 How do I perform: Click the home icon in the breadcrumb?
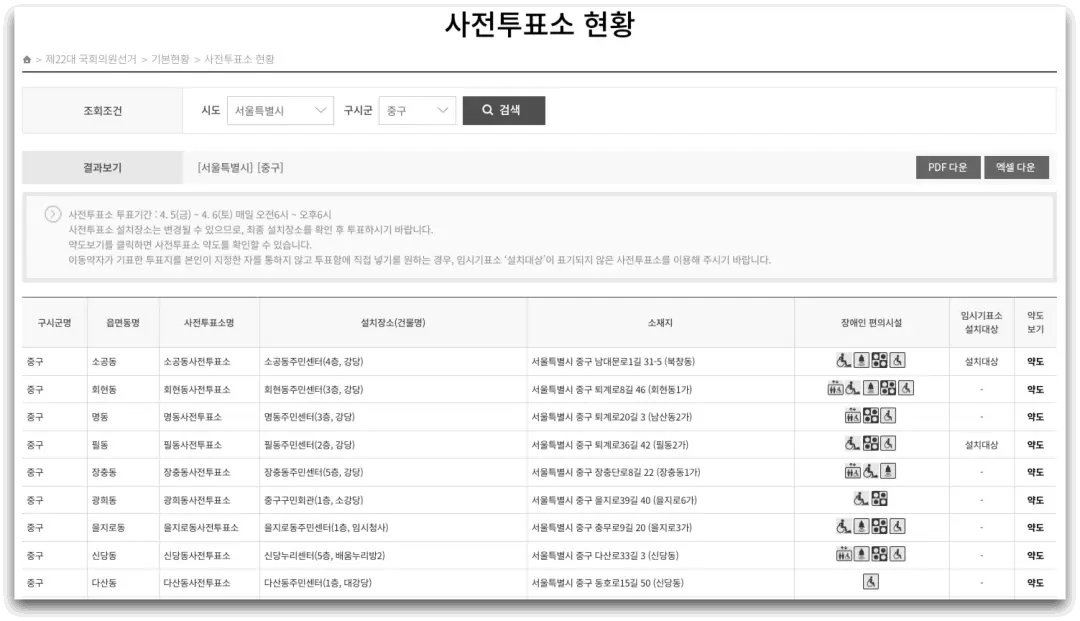pos(27,59)
